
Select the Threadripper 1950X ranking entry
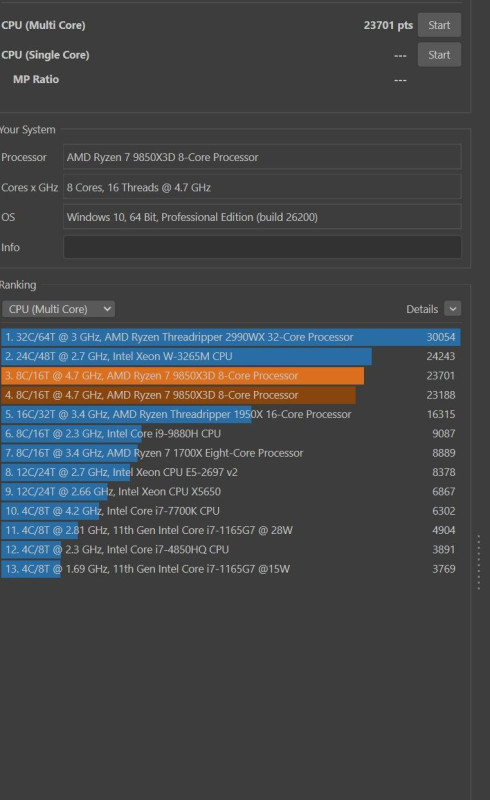231,414
